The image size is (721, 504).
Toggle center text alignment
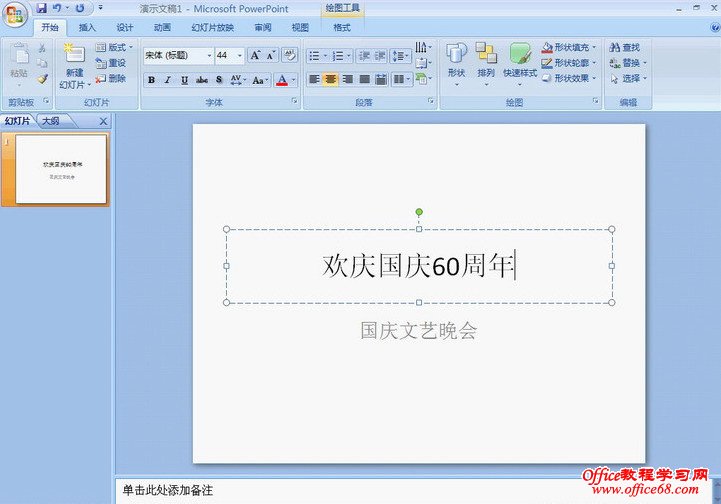331,80
